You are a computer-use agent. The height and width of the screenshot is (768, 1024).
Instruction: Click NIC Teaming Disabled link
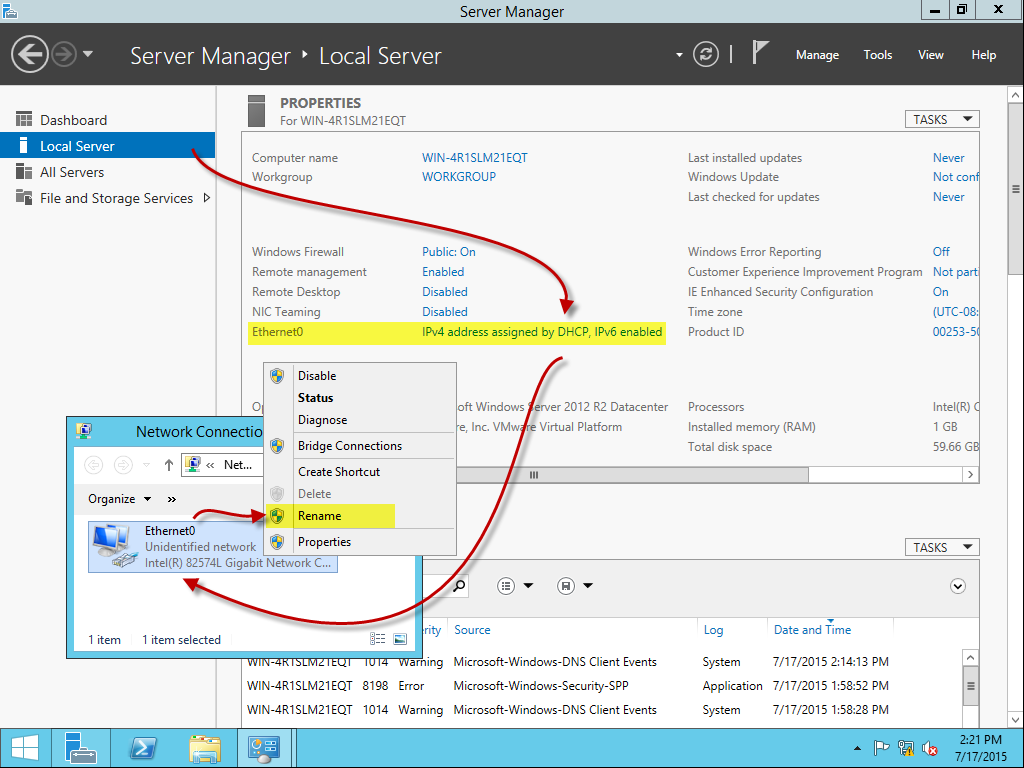click(x=445, y=312)
